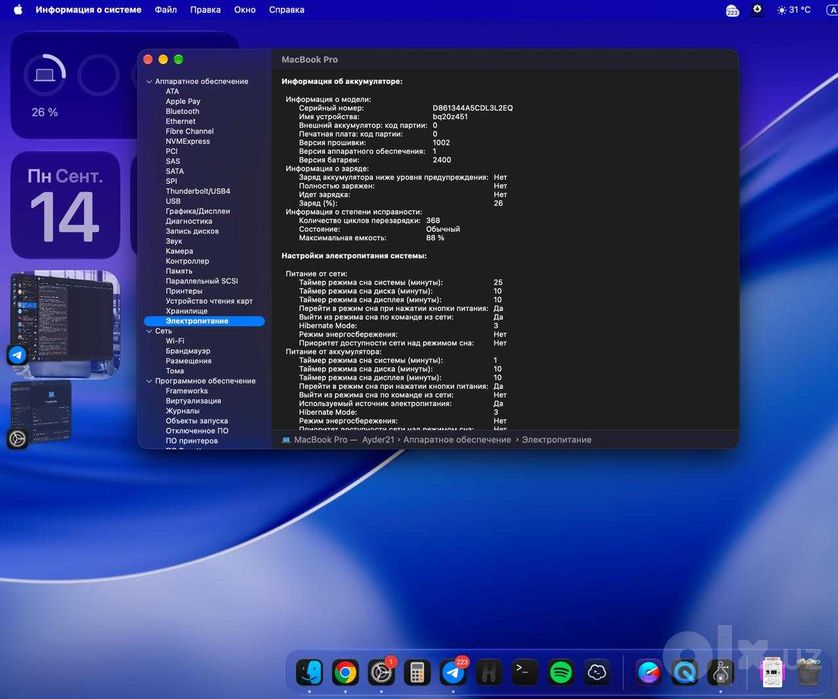Open the 31 °C weather menu bar item
This screenshot has width=838, height=699.
[x=794, y=10]
